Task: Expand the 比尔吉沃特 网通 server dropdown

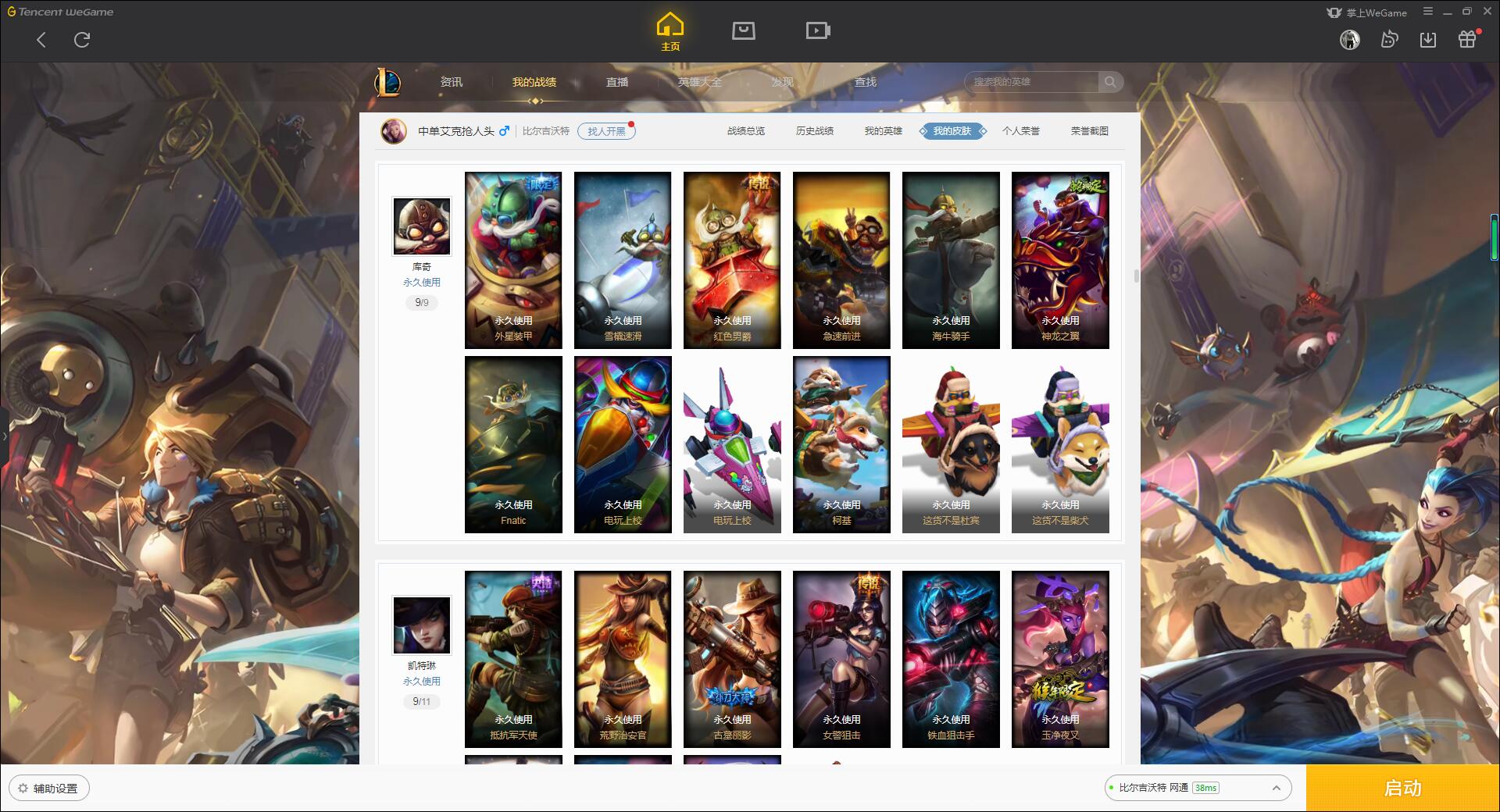Action: click(x=1198, y=788)
